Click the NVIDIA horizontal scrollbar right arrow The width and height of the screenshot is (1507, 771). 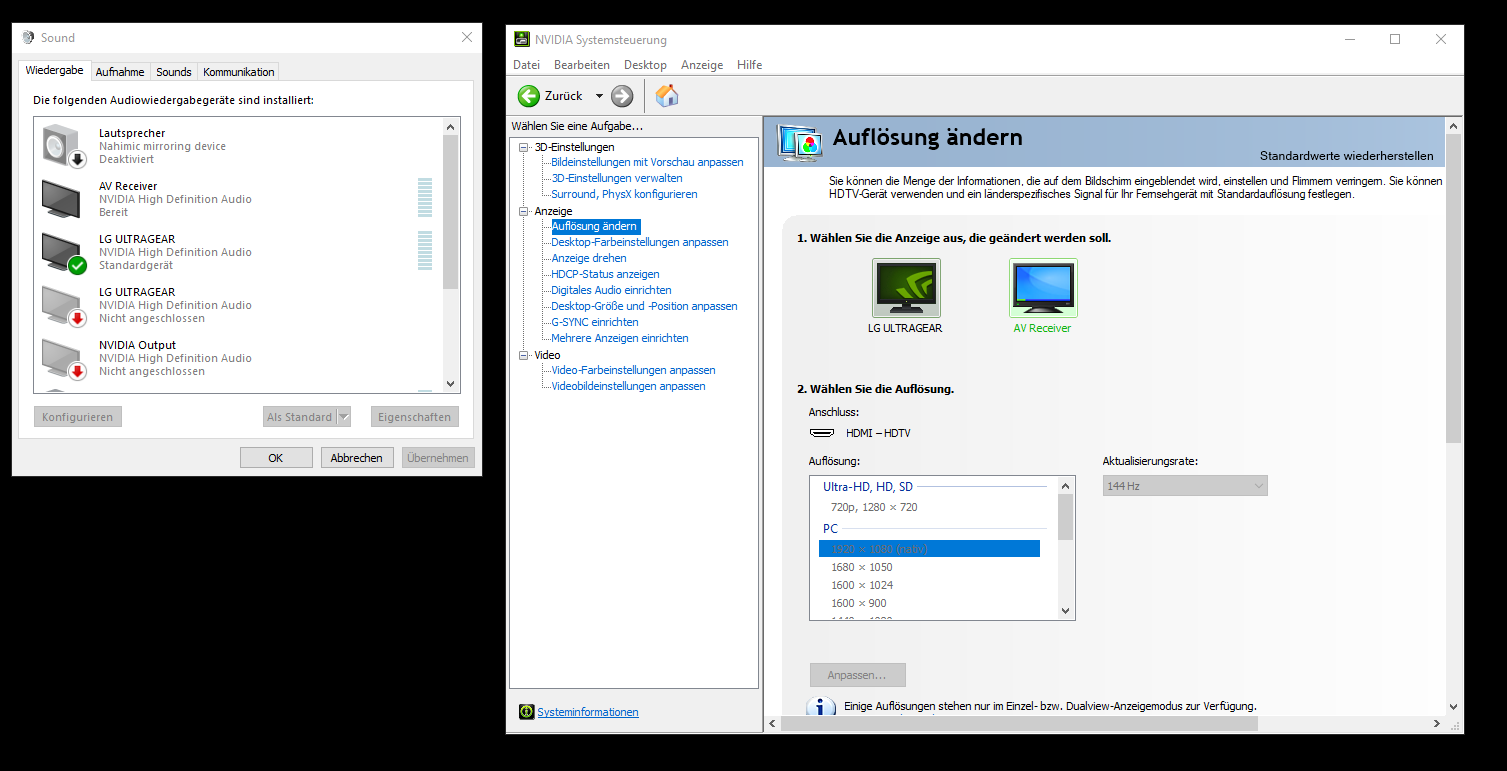(1437, 724)
